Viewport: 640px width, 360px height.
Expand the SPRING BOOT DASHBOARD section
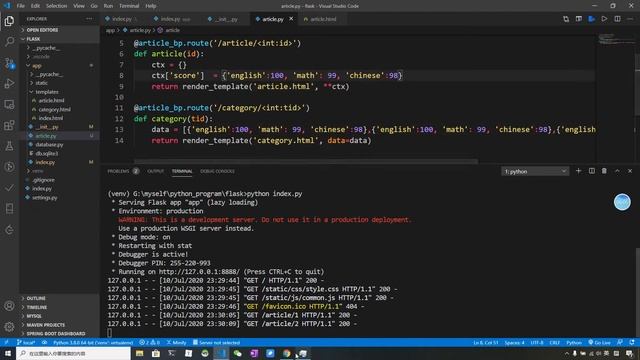point(59,333)
